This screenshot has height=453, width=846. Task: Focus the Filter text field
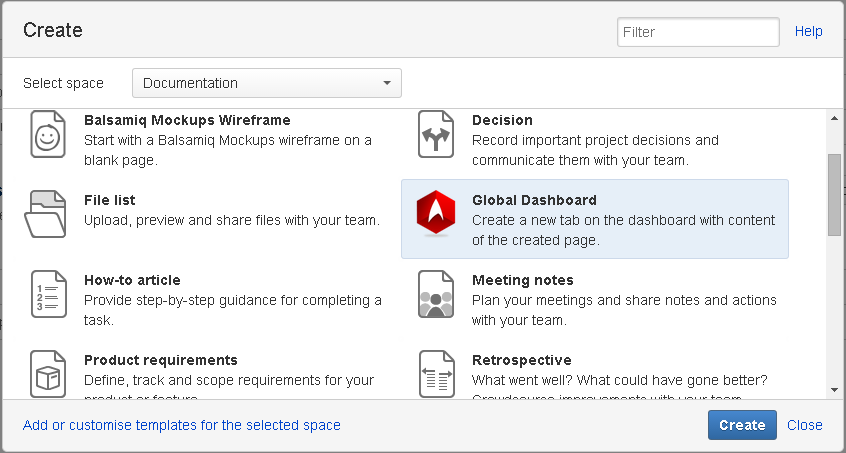(x=698, y=32)
